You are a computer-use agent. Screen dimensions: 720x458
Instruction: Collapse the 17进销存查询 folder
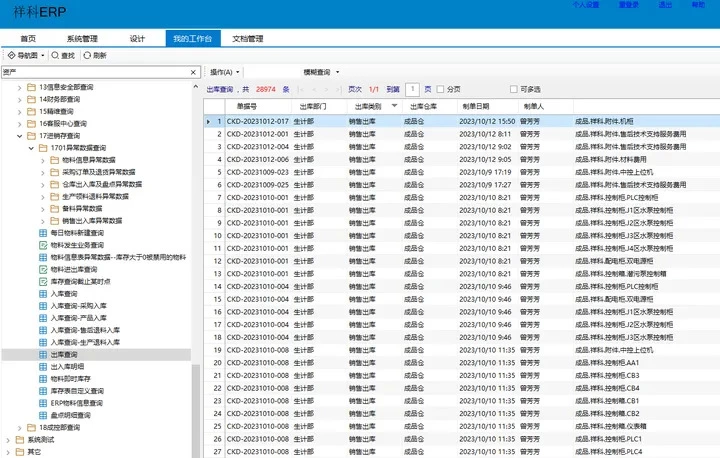[x=21, y=136]
